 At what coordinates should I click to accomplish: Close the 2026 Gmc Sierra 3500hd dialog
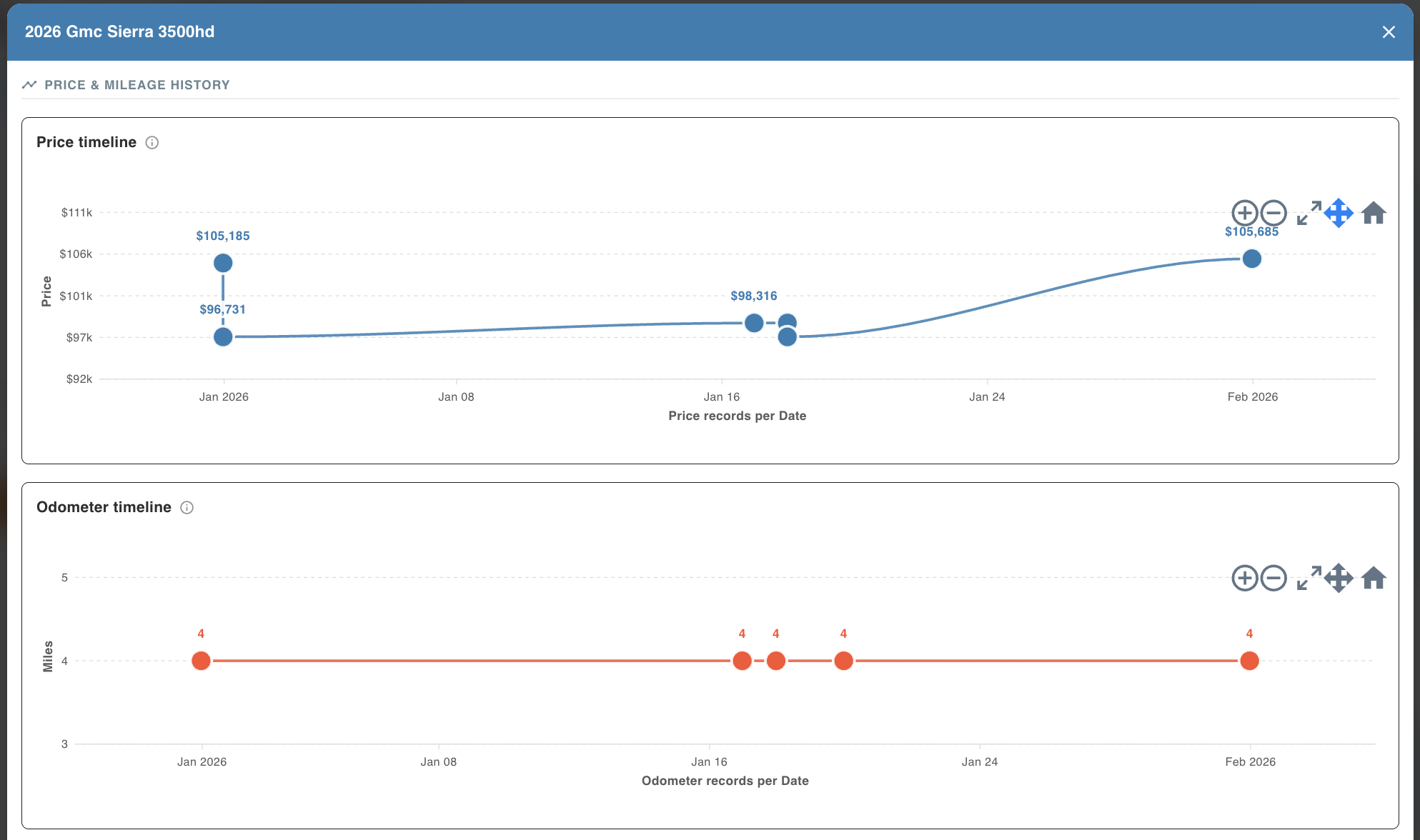coord(1389,32)
